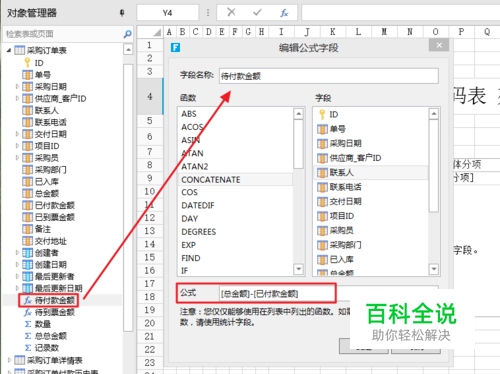Screen dimensions: 500x374
Task: Expand the 最后更新者 field node
Action: click(x=17, y=276)
